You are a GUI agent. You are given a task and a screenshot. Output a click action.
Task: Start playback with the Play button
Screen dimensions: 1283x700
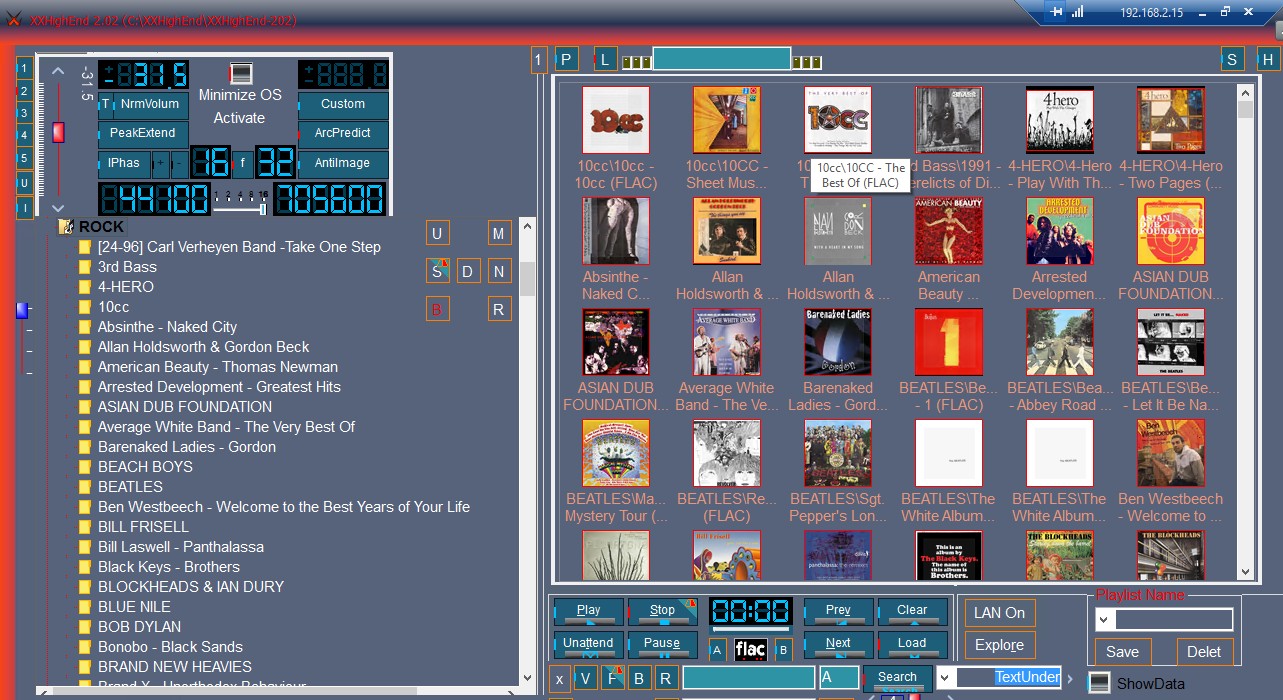[588, 610]
